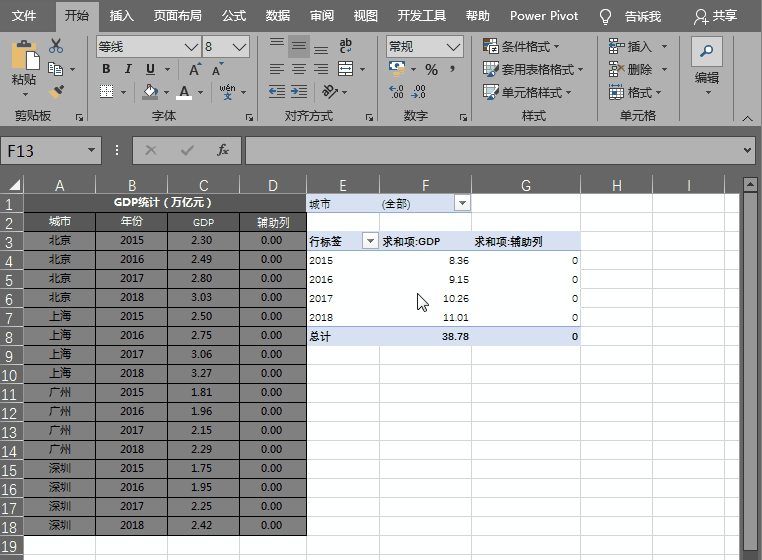Decrease decimal places

click(419, 91)
